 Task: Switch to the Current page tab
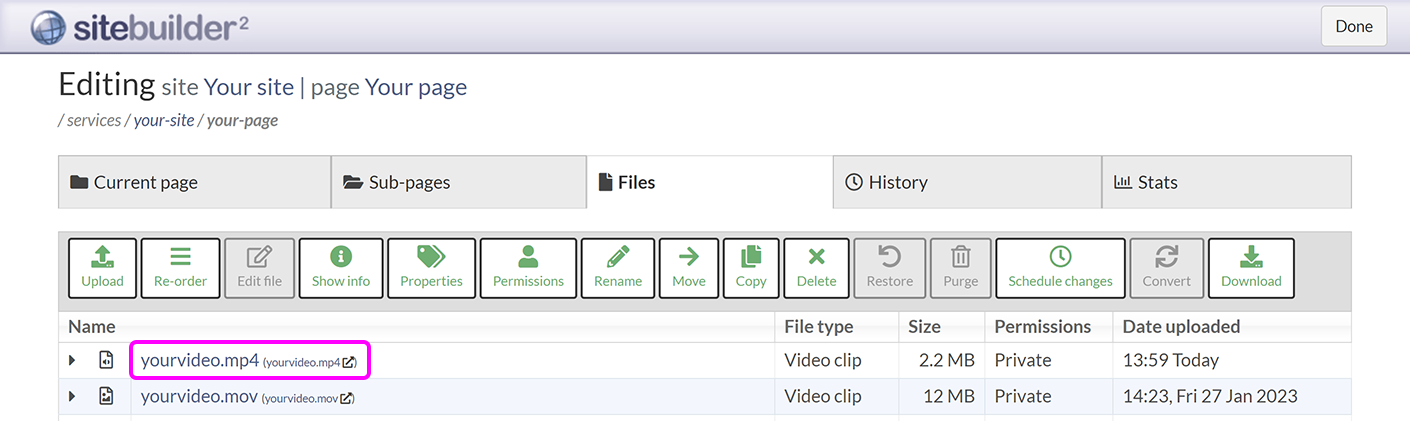coord(194,182)
